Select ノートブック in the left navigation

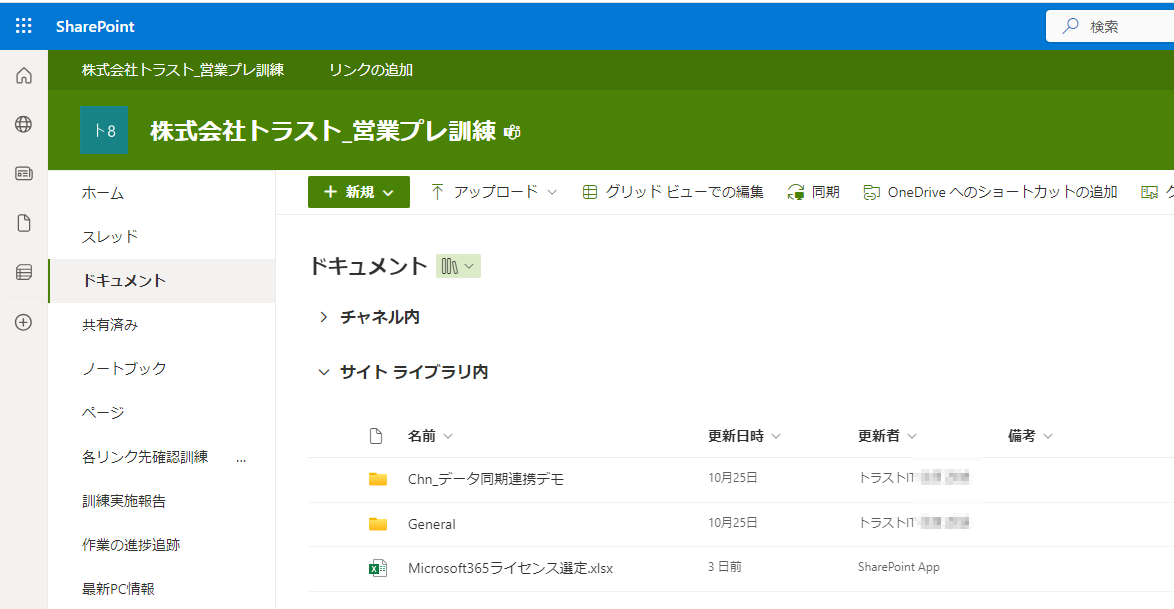tap(124, 369)
